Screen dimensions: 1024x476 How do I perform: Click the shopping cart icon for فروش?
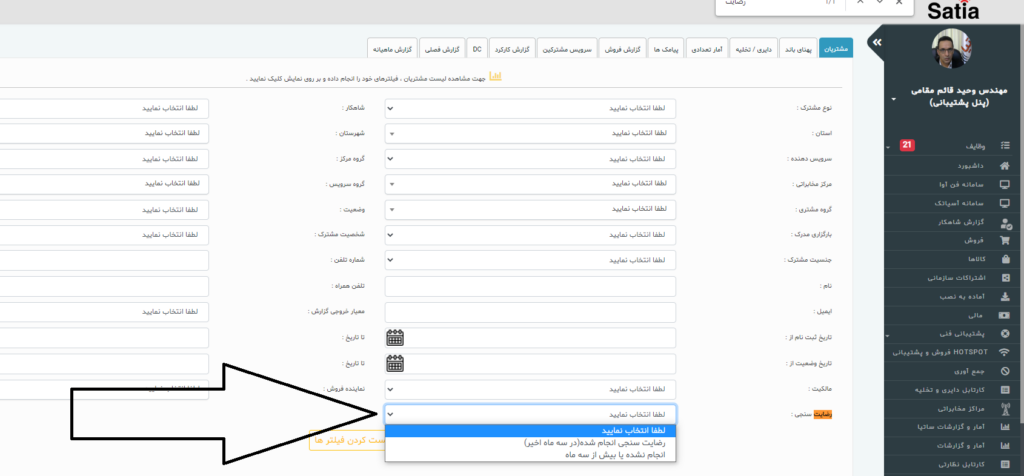[1005, 240]
